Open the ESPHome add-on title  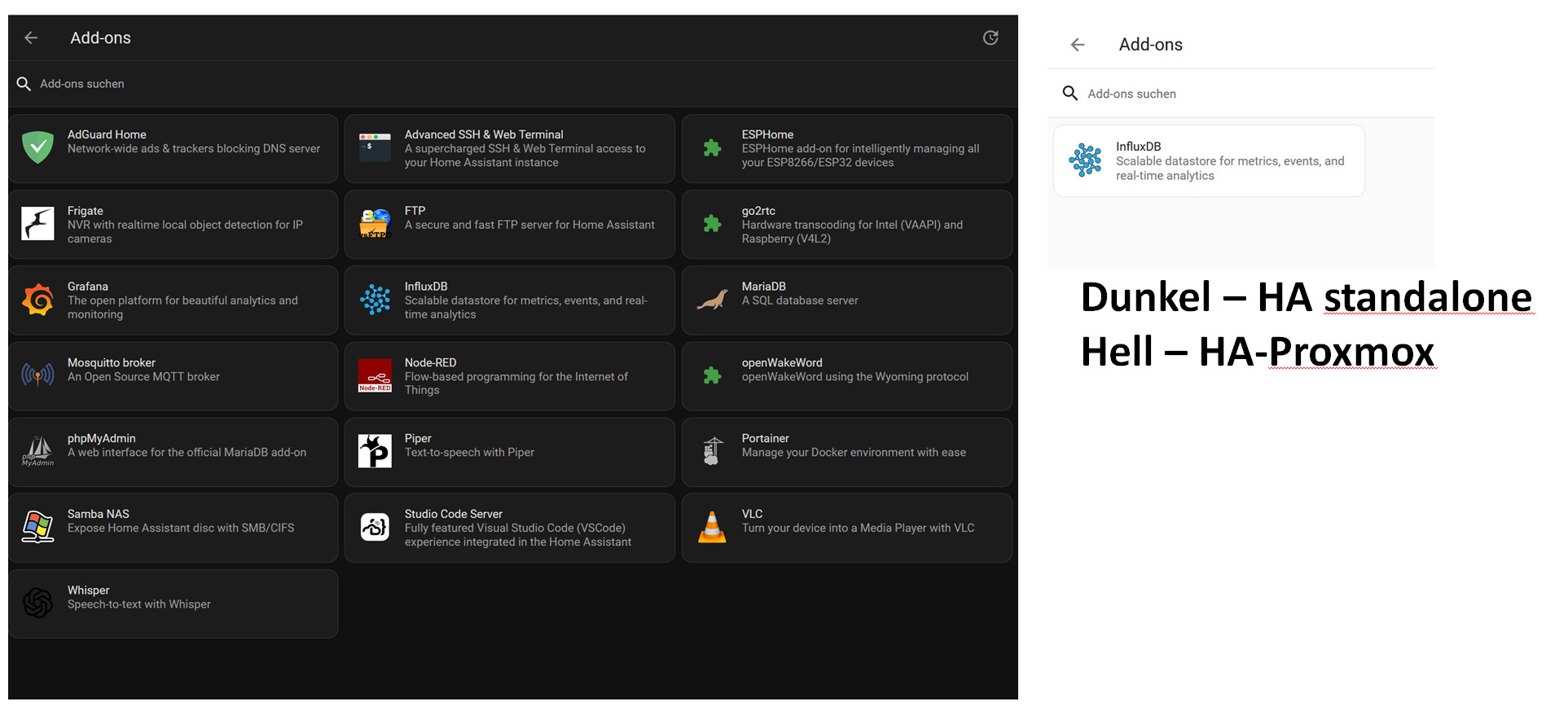click(x=767, y=134)
